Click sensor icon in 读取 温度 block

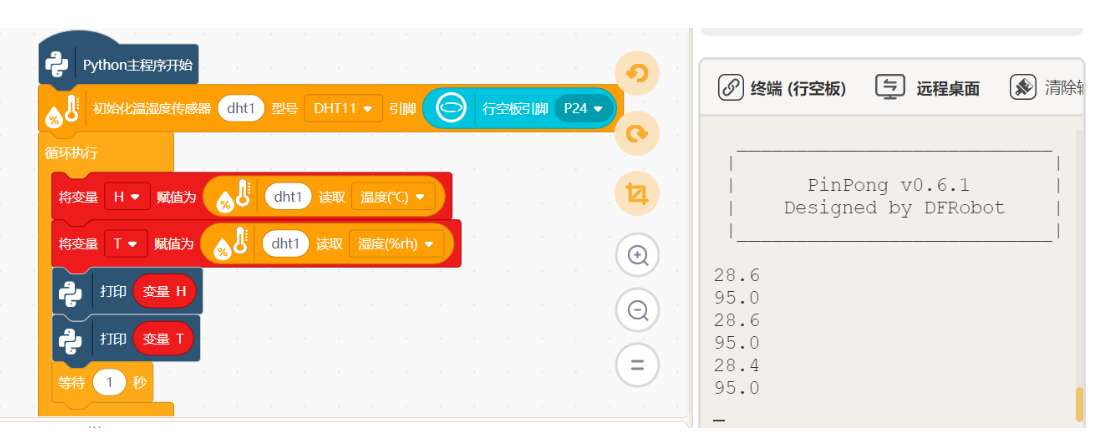pyautogui.click(x=234, y=197)
